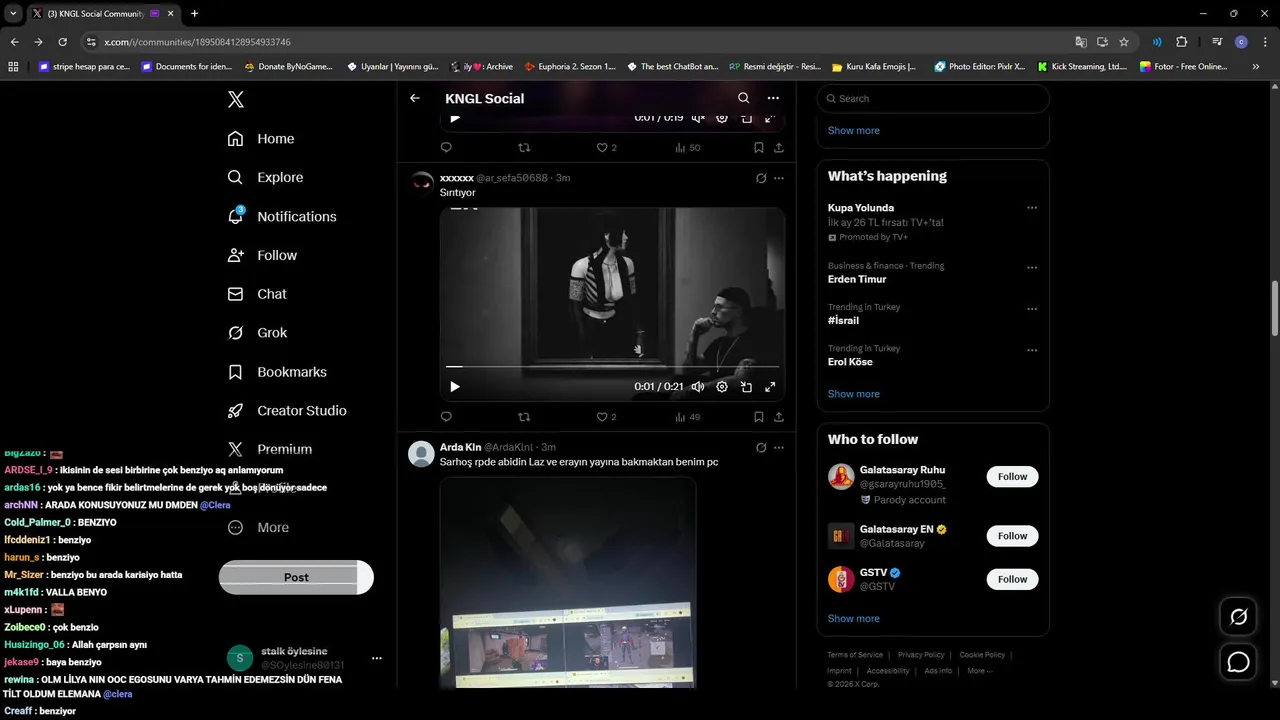Open Terms of Service footer link
The width and height of the screenshot is (1280, 720).
(855, 655)
